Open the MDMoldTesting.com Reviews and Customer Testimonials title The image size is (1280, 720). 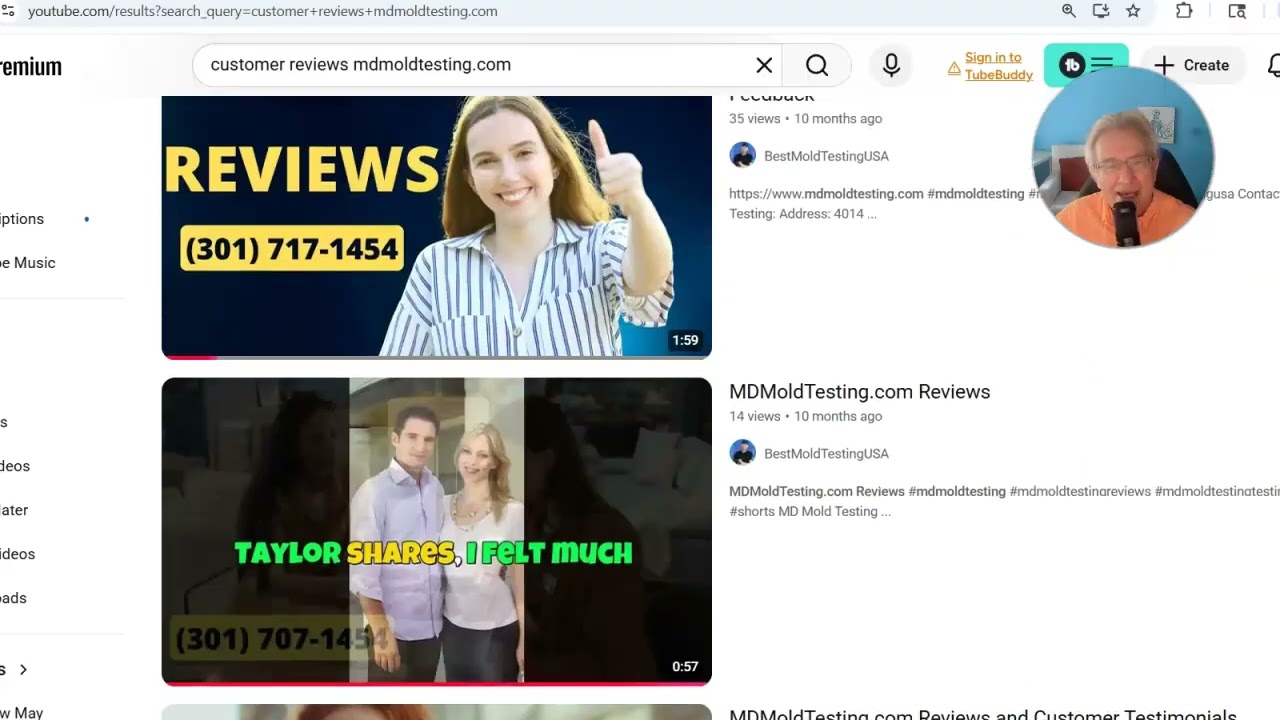(x=983, y=714)
